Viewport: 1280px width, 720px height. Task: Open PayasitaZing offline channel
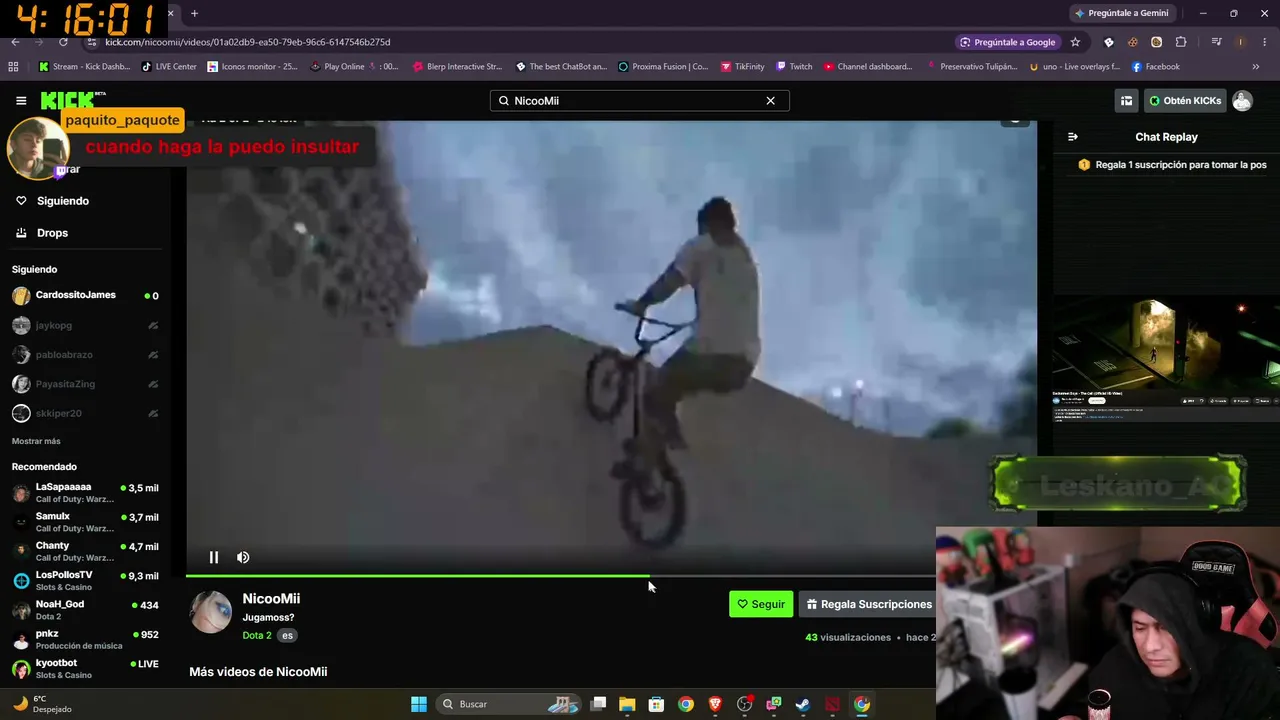(85, 384)
